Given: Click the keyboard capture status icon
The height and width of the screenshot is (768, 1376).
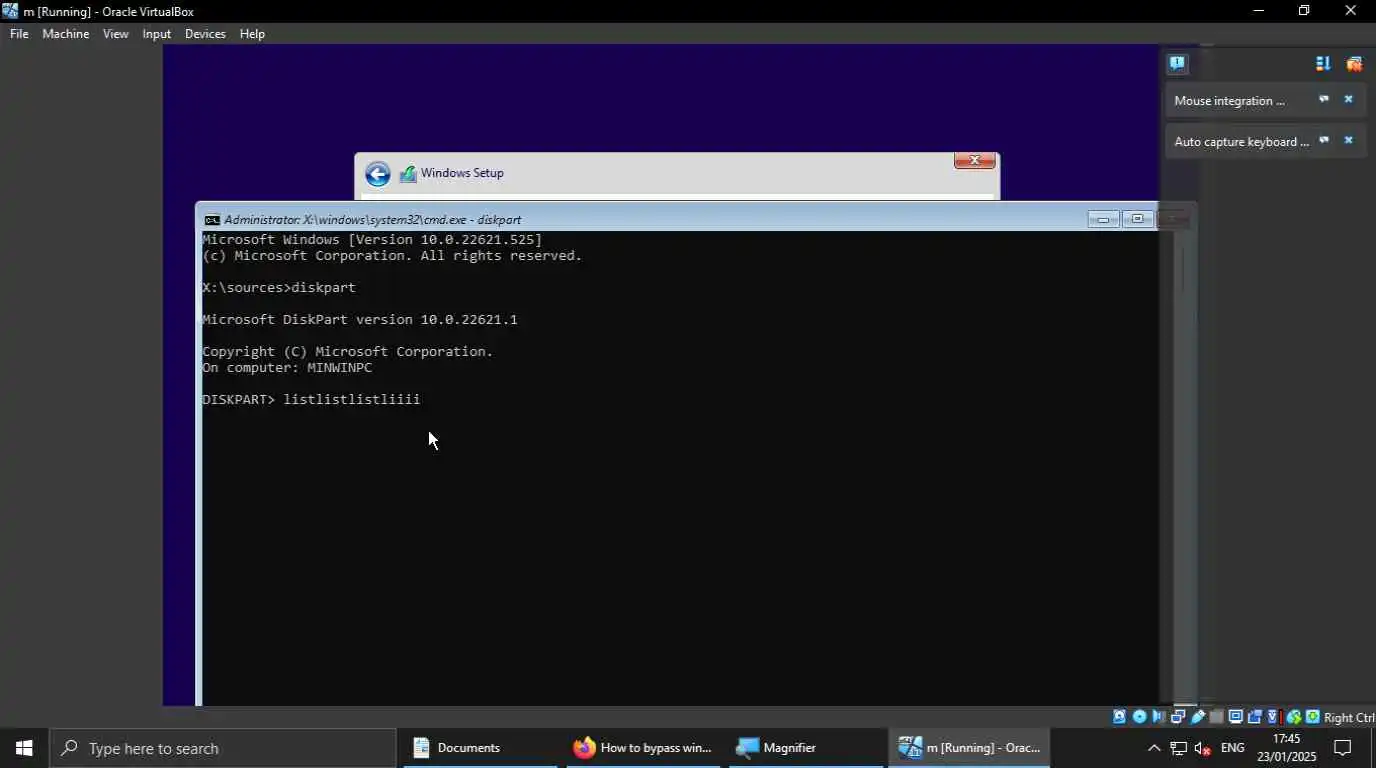Looking at the screenshot, I should click(x=1312, y=717).
